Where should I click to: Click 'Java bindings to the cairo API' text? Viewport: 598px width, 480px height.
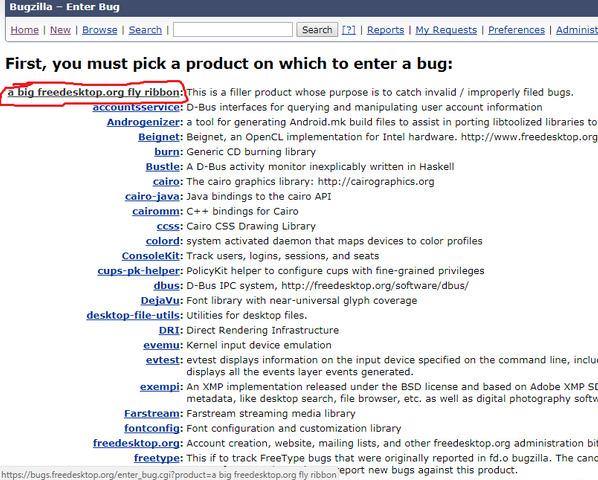(x=259, y=196)
